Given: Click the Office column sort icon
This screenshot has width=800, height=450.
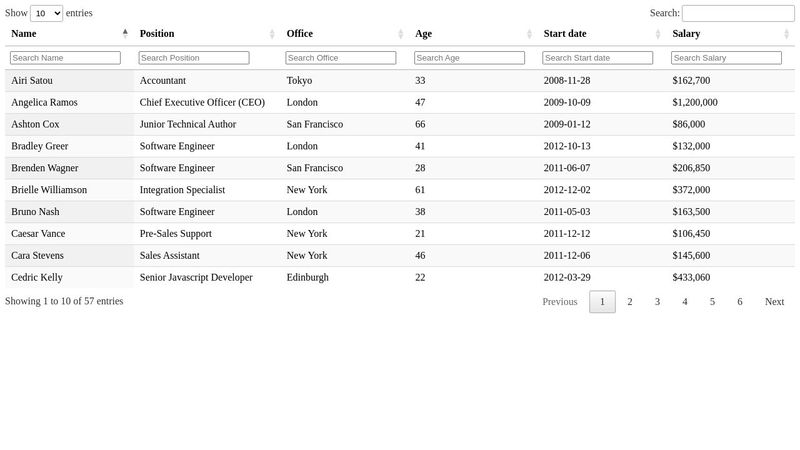Looking at the screenshot, I should (x=401, y=34).
